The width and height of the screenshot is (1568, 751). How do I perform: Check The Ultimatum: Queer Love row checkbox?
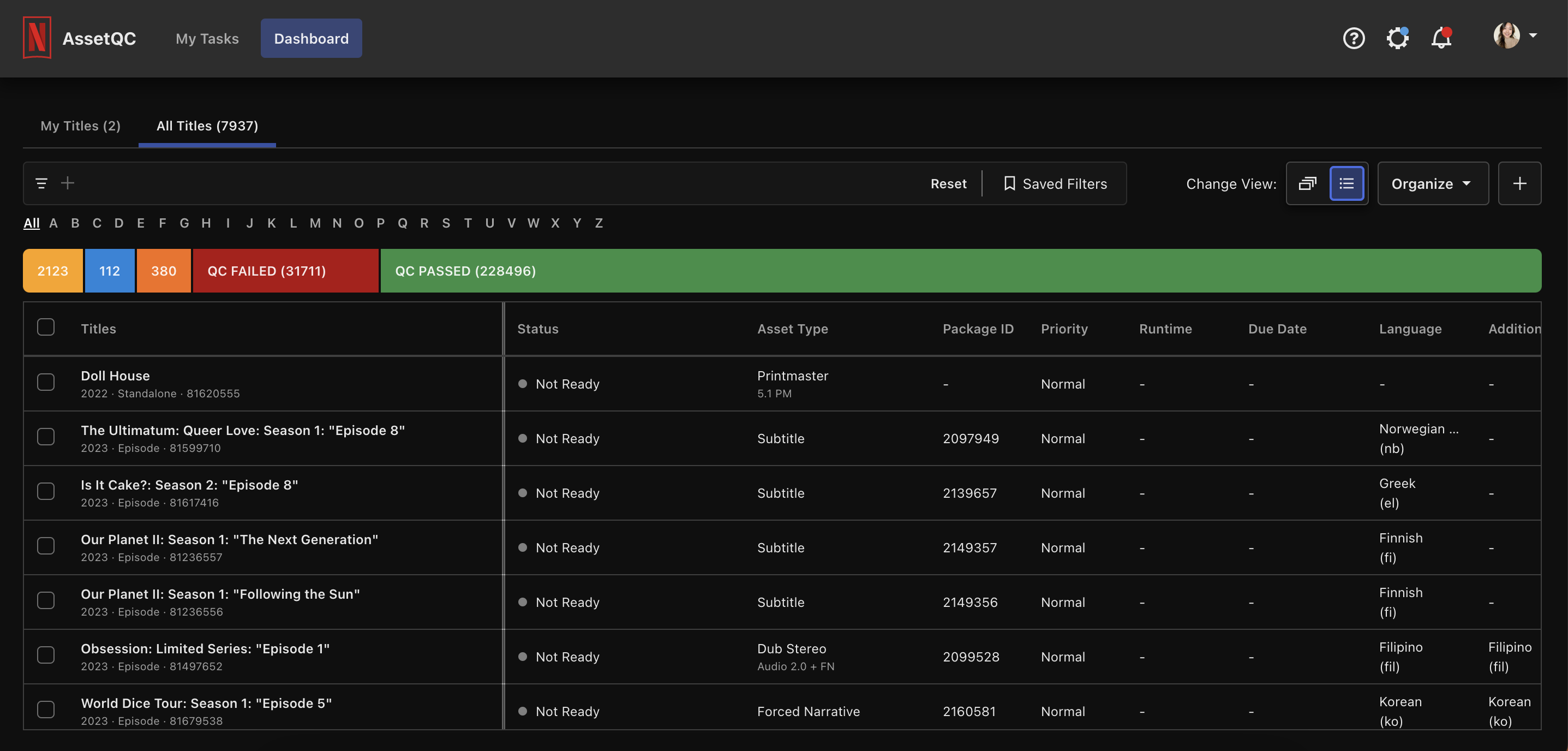46,437
